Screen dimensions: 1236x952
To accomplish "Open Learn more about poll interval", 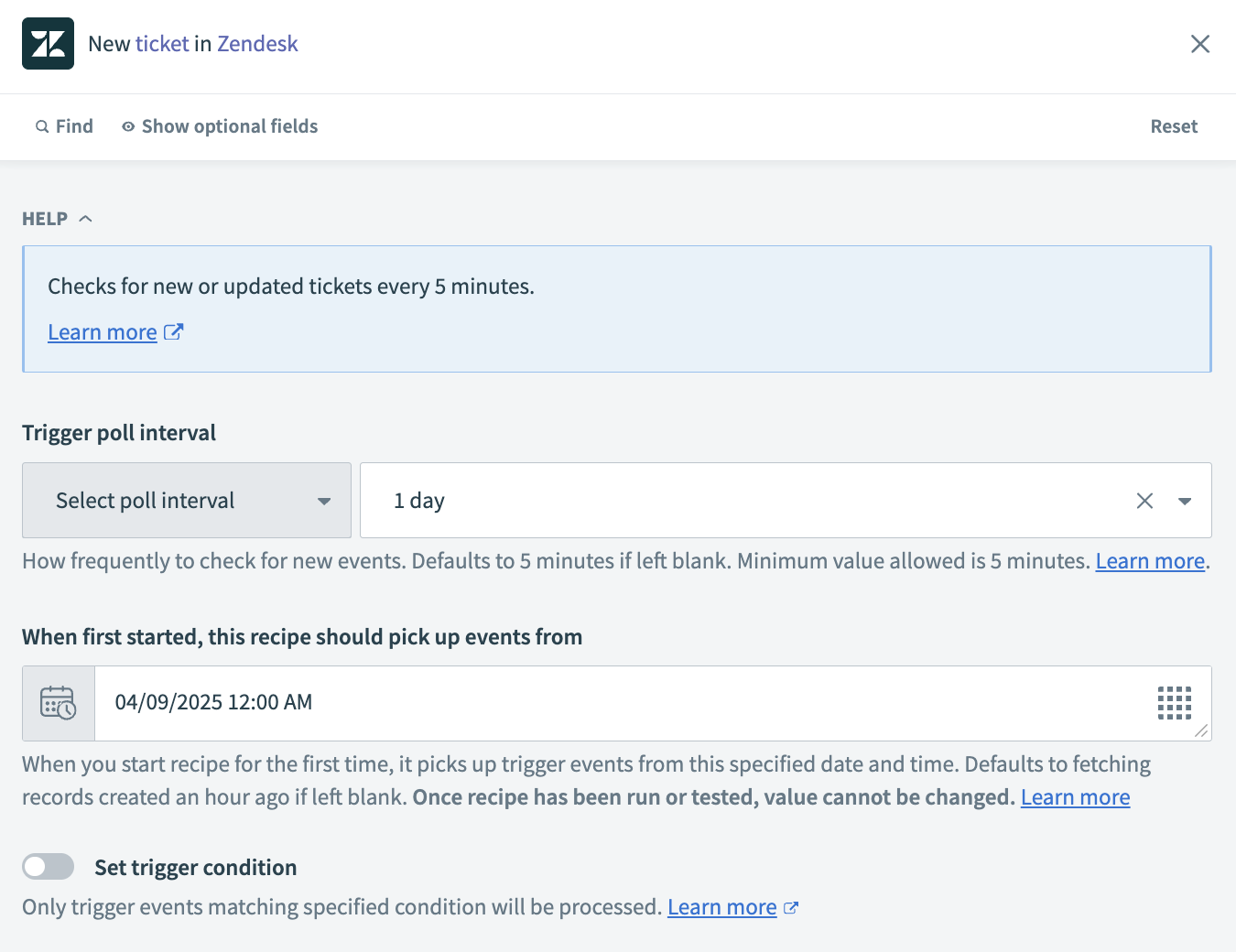I will pyautogui.click(x=1150, y=561).
